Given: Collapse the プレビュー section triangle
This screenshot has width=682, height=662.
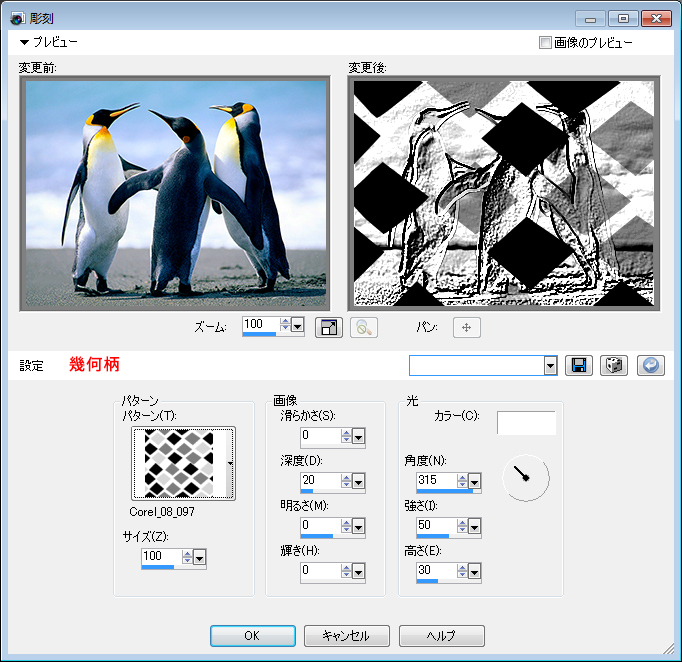Looking at the screenshot, I should click(x=24, y=43).
